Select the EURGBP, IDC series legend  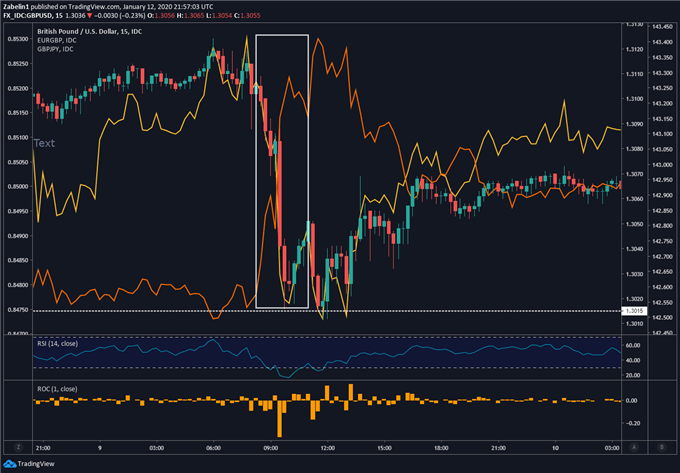point(57,40)
